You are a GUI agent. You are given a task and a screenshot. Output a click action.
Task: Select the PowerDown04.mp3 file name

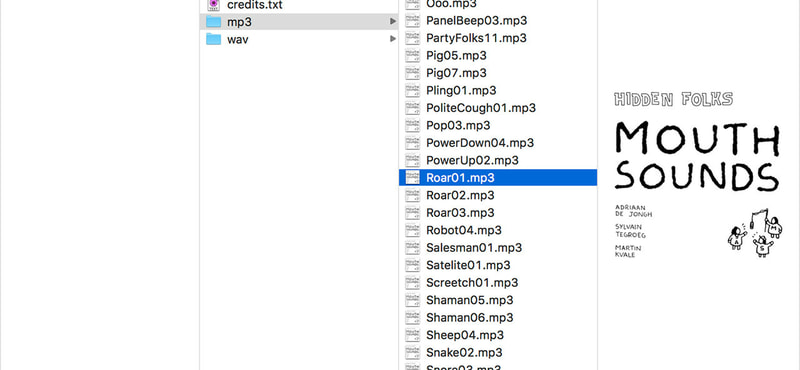480,143
